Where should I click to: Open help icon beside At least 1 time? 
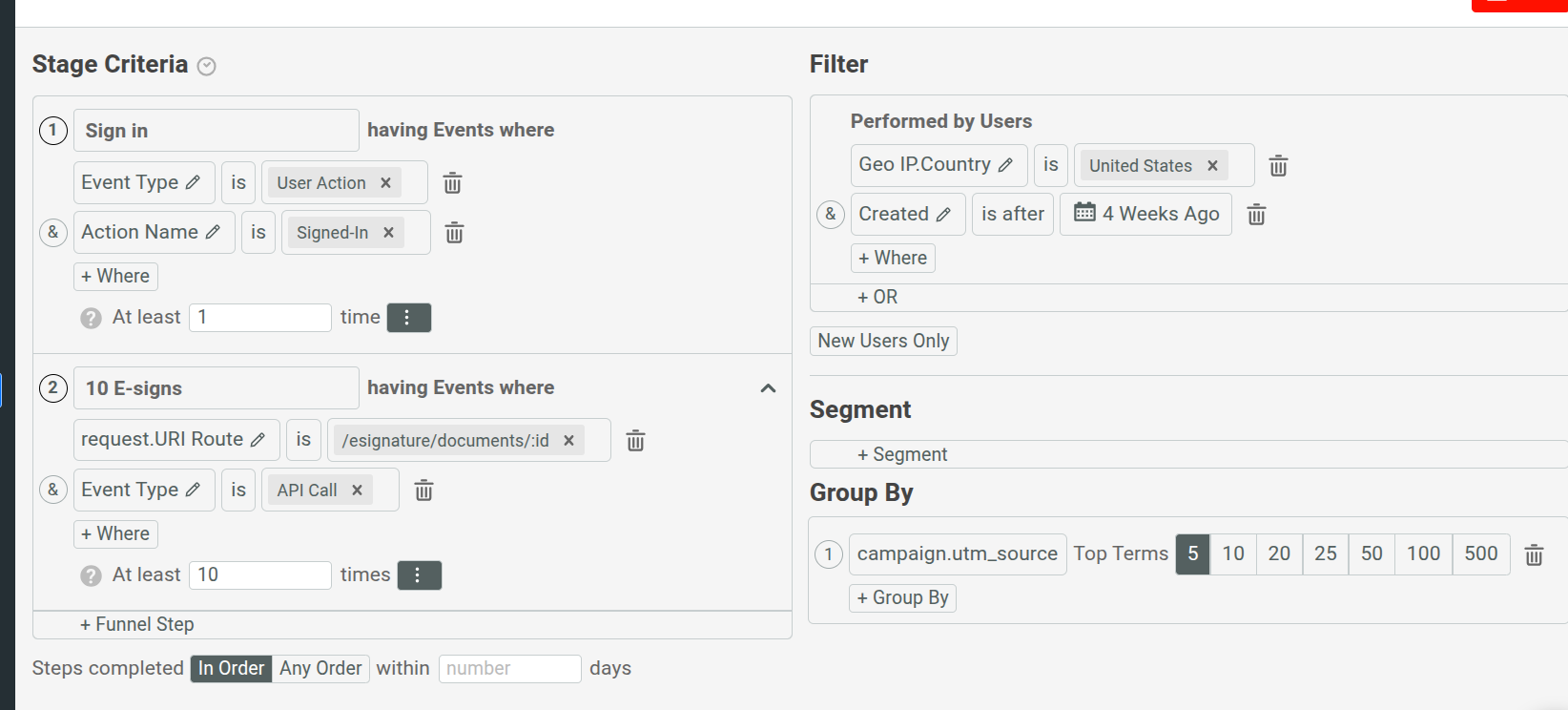91,318
